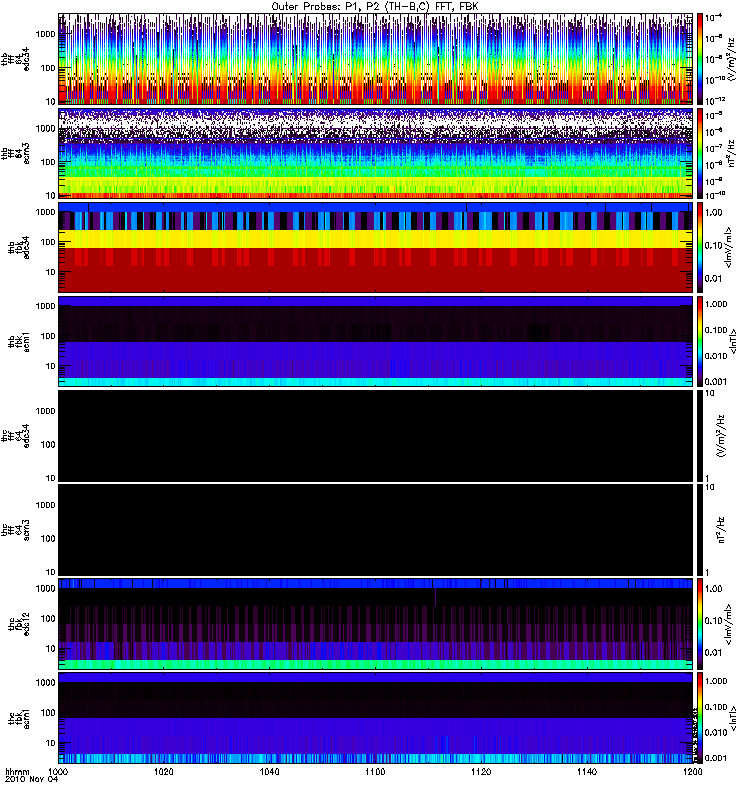Click the thb fbk edc34 filter bank panel
This screenshot has width=750, height=800.
click(376, 247)
